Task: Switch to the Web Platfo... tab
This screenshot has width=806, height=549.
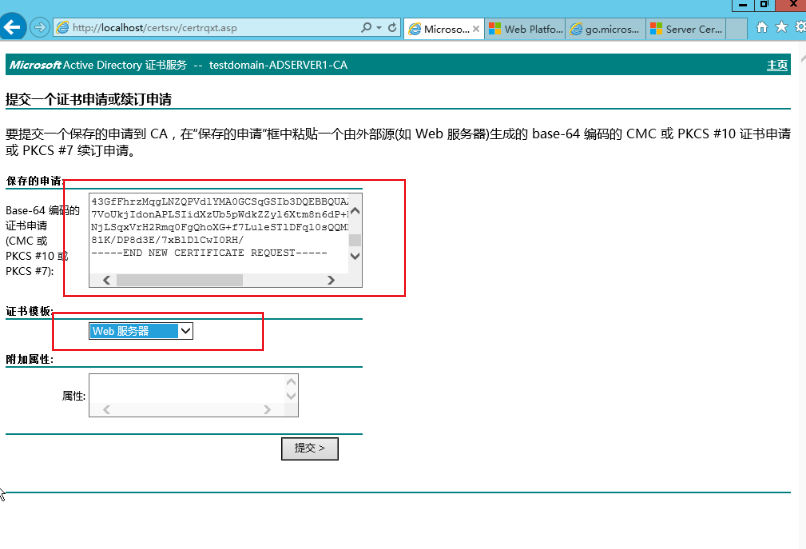Action: pos(525,29)
